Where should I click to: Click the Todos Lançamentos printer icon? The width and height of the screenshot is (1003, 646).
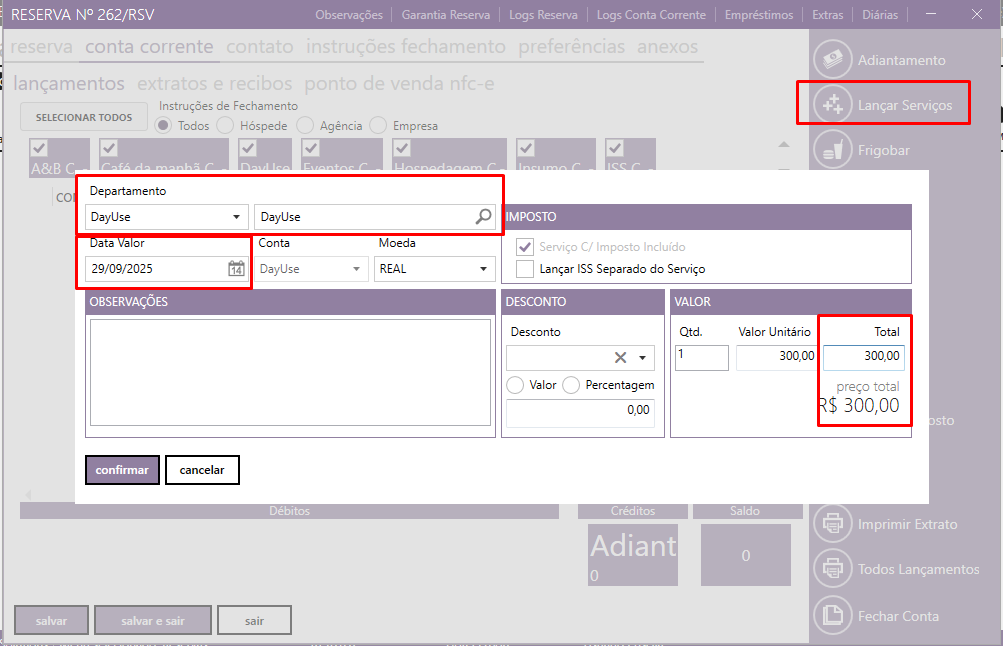[x=831, y=569]
